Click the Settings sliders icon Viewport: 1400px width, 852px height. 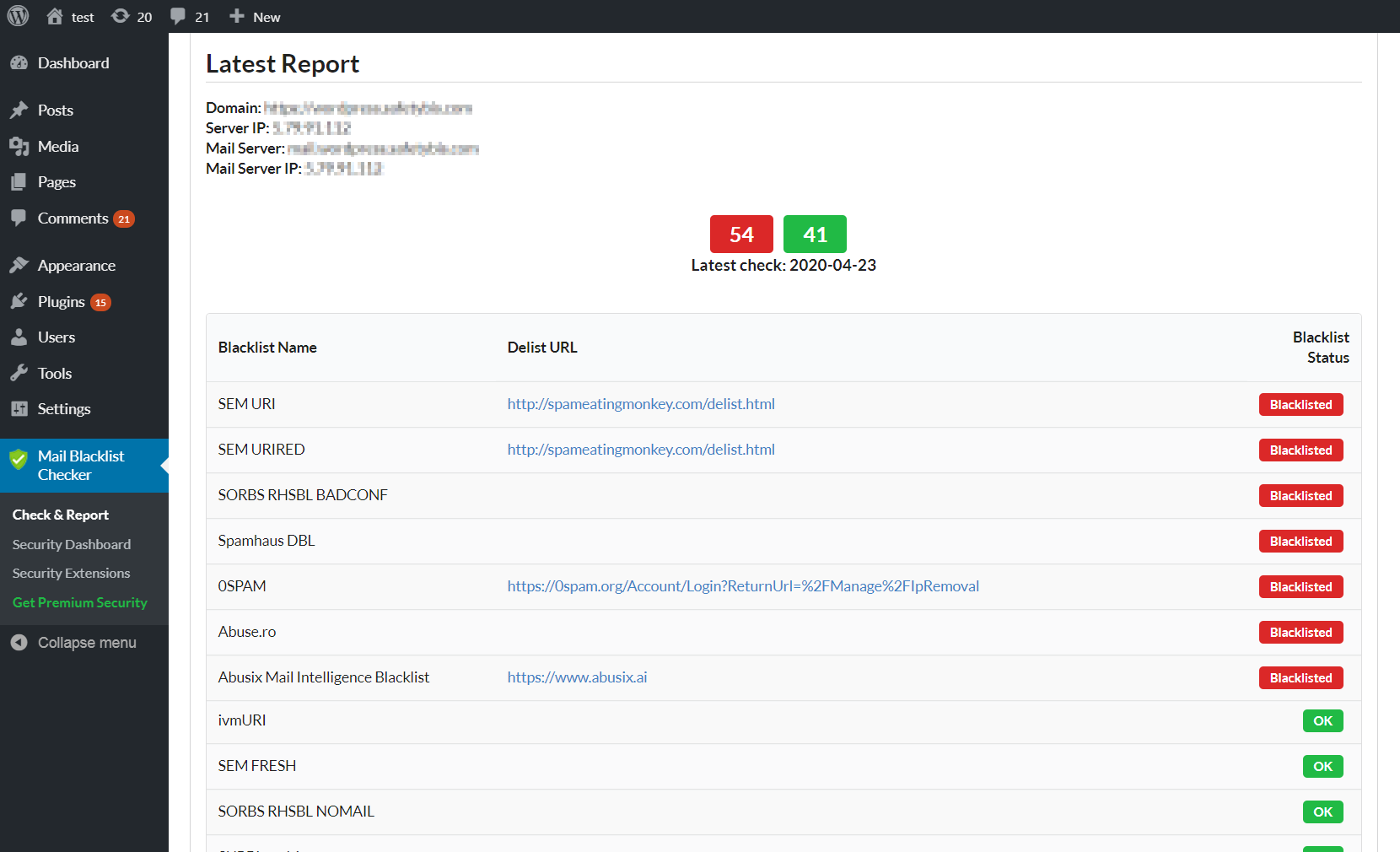click(19, 408)
